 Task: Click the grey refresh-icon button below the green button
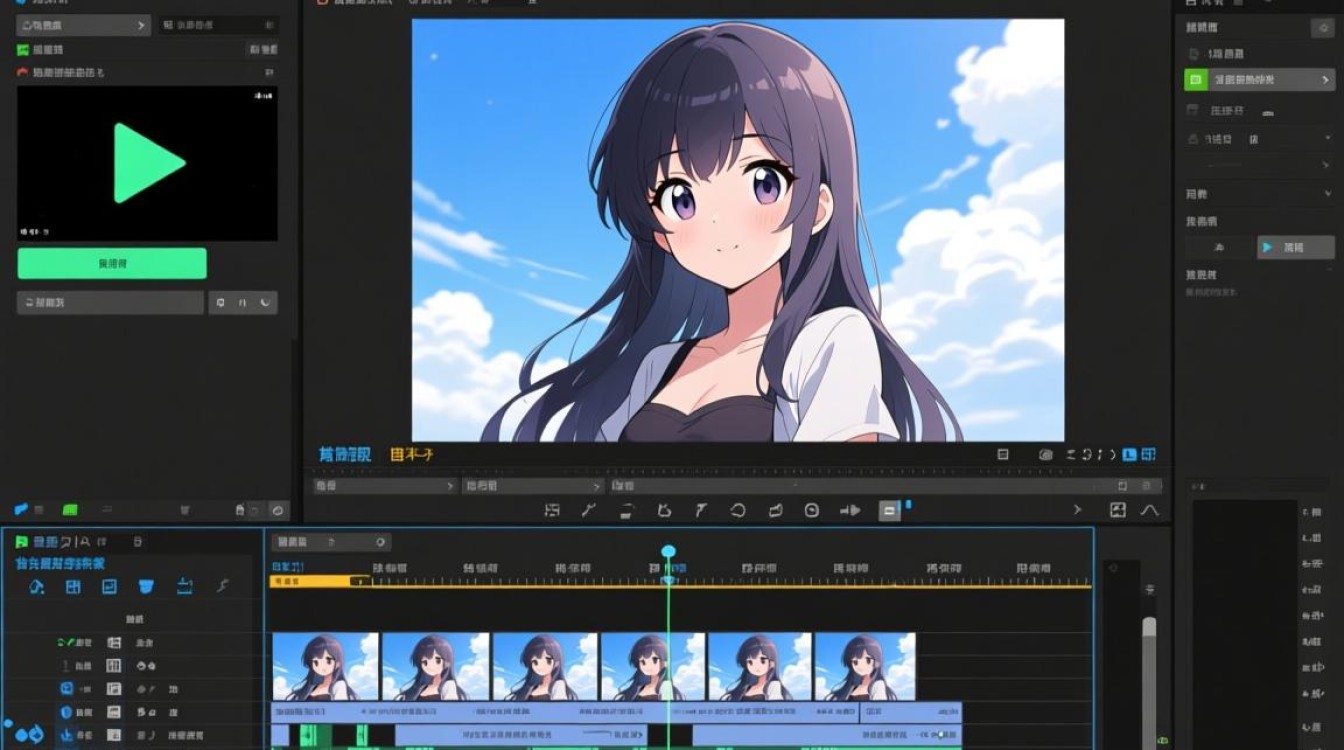point(110,302)
